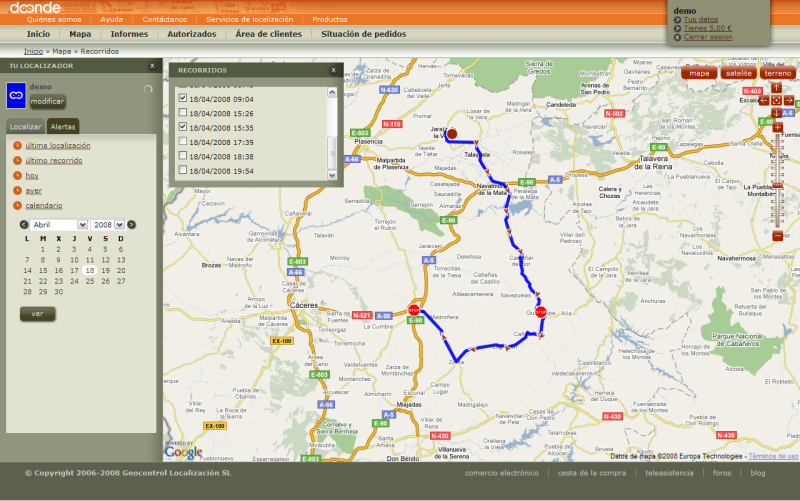Click the map zoom slider handle
The image size is (800, 501).
click(778, 185)
